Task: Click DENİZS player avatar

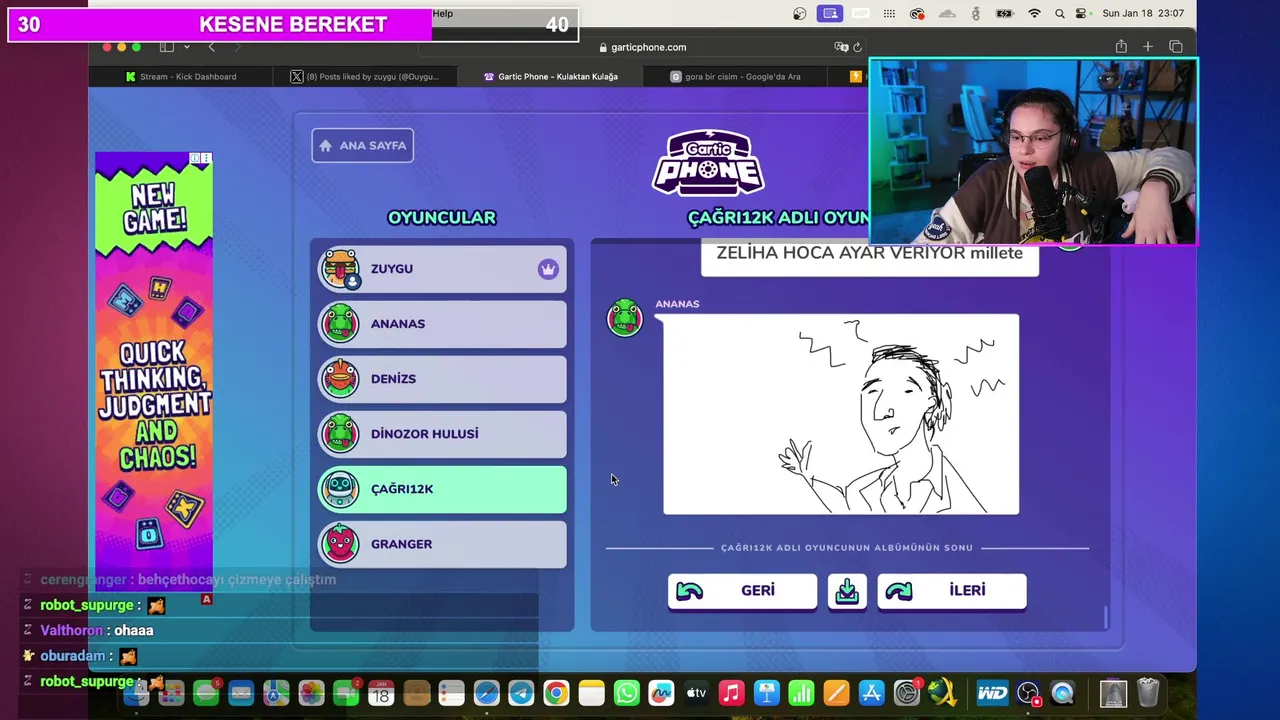Action: [340, 379]
